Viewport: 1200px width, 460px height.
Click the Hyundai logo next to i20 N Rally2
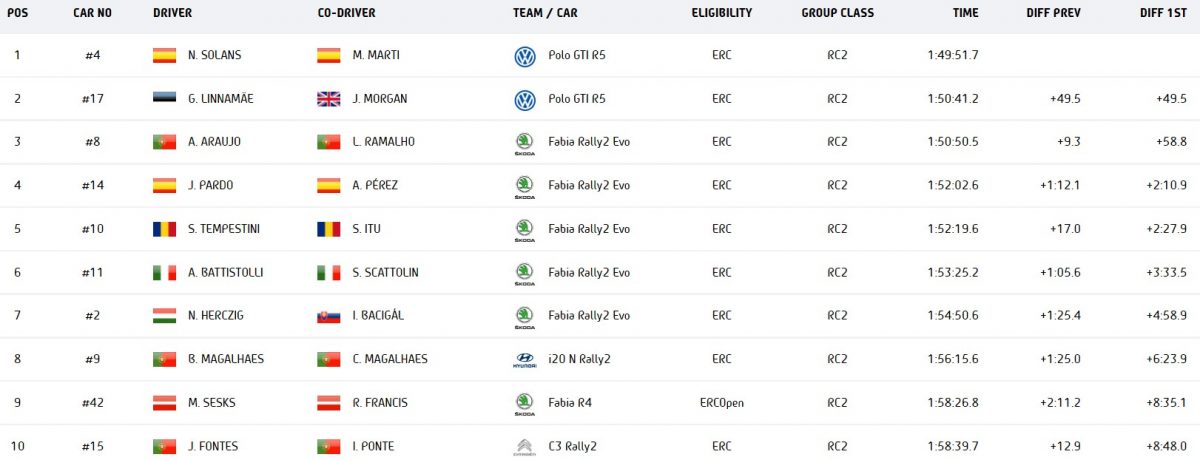tap(525, 360)
